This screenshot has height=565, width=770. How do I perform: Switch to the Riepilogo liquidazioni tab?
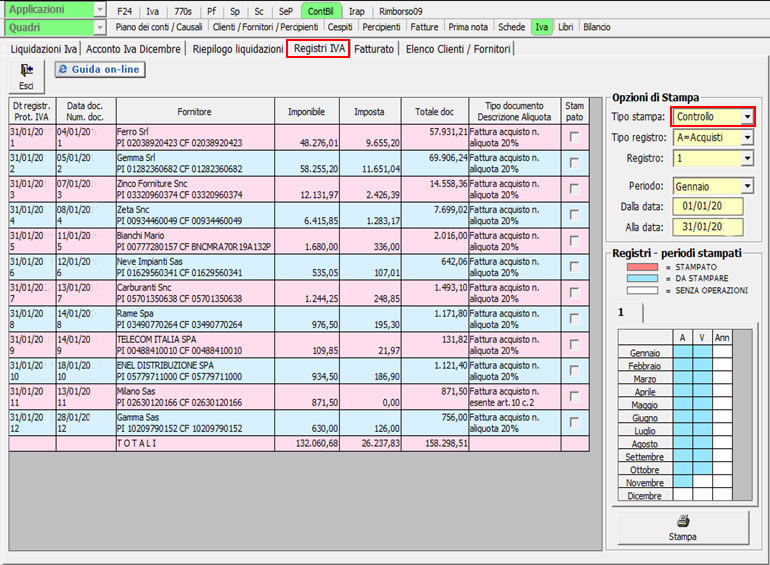pyautogui.click(x=238, y=49)
